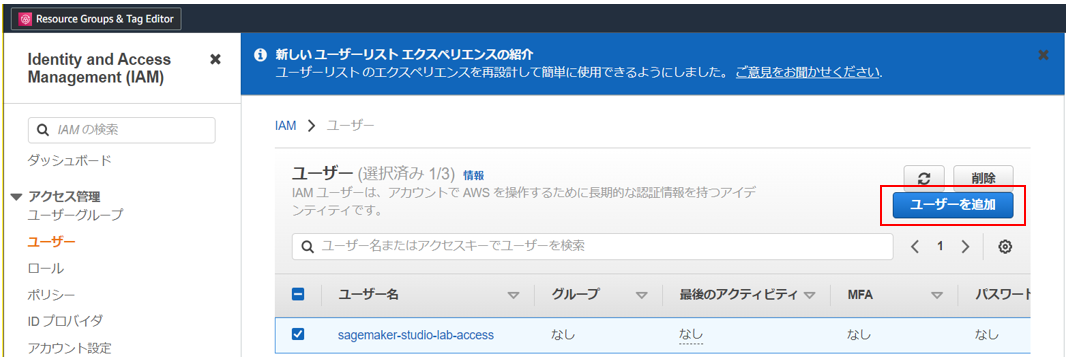Click the info icon in the banner
The image size is (1070, 363).
tap(259, 55)
